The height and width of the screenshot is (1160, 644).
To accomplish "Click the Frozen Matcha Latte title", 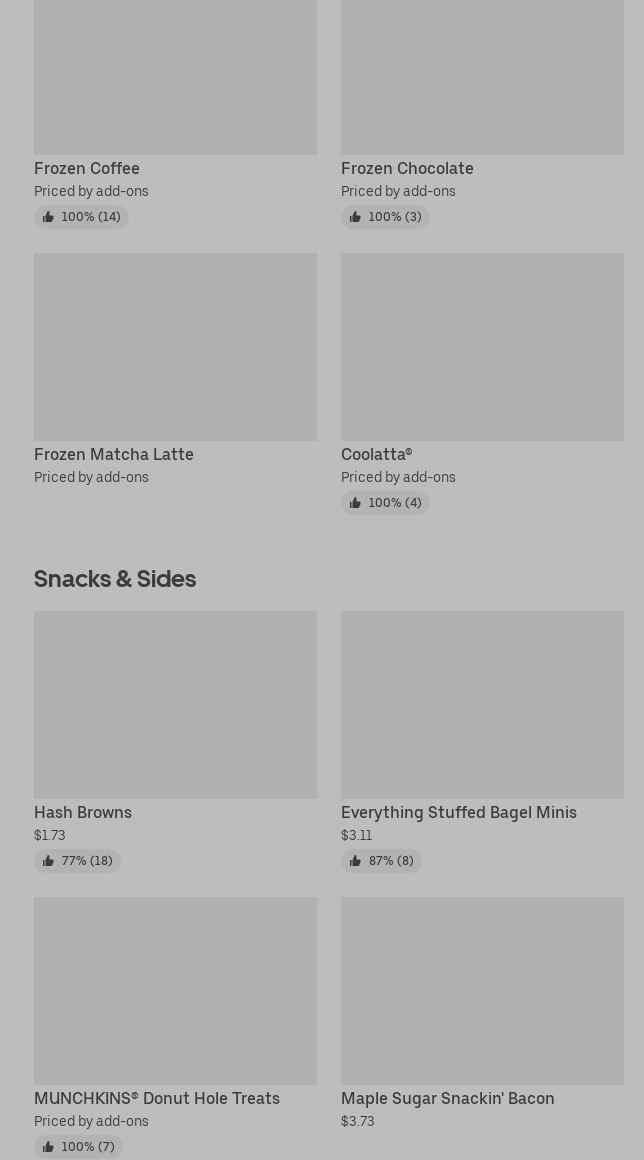I will click(x=114, y=454).
